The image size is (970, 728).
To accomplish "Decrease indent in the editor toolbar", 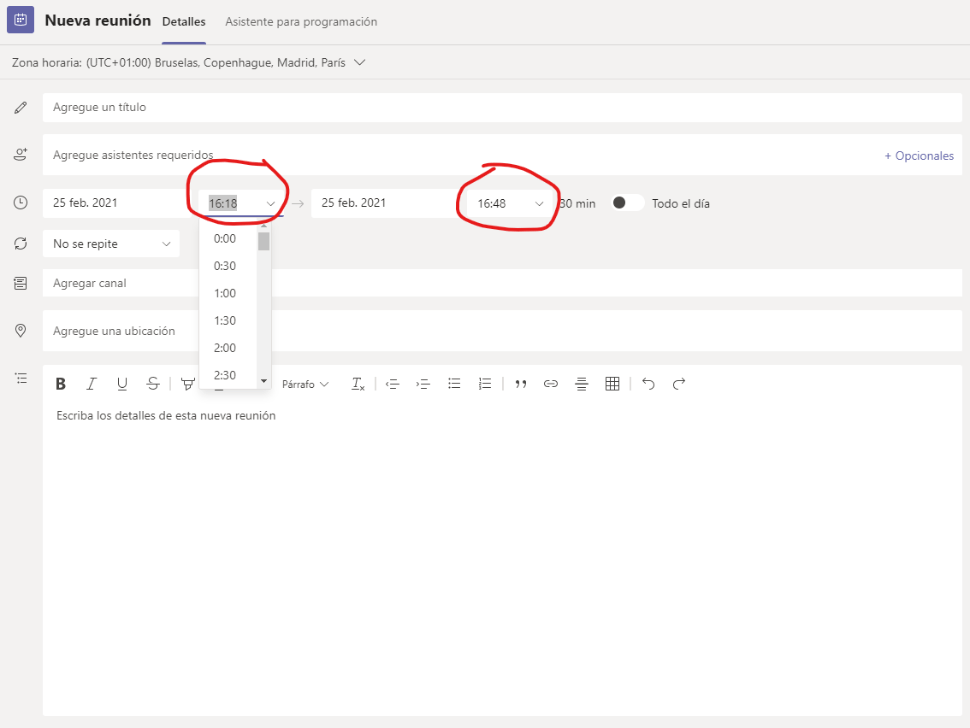I will pyautogui.click(x=392, y=384).
